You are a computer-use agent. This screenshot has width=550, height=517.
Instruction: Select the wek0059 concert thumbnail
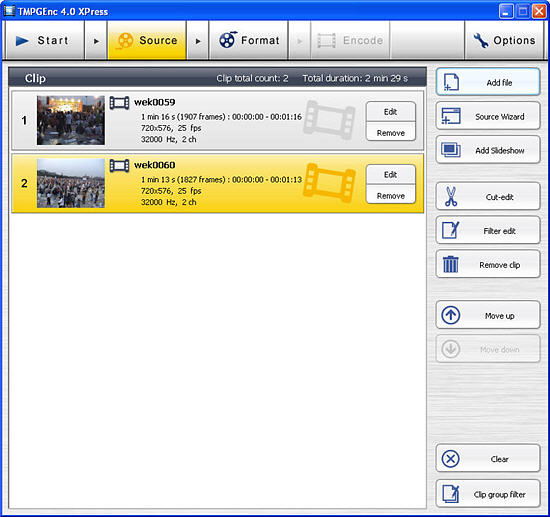click(71, 120)
